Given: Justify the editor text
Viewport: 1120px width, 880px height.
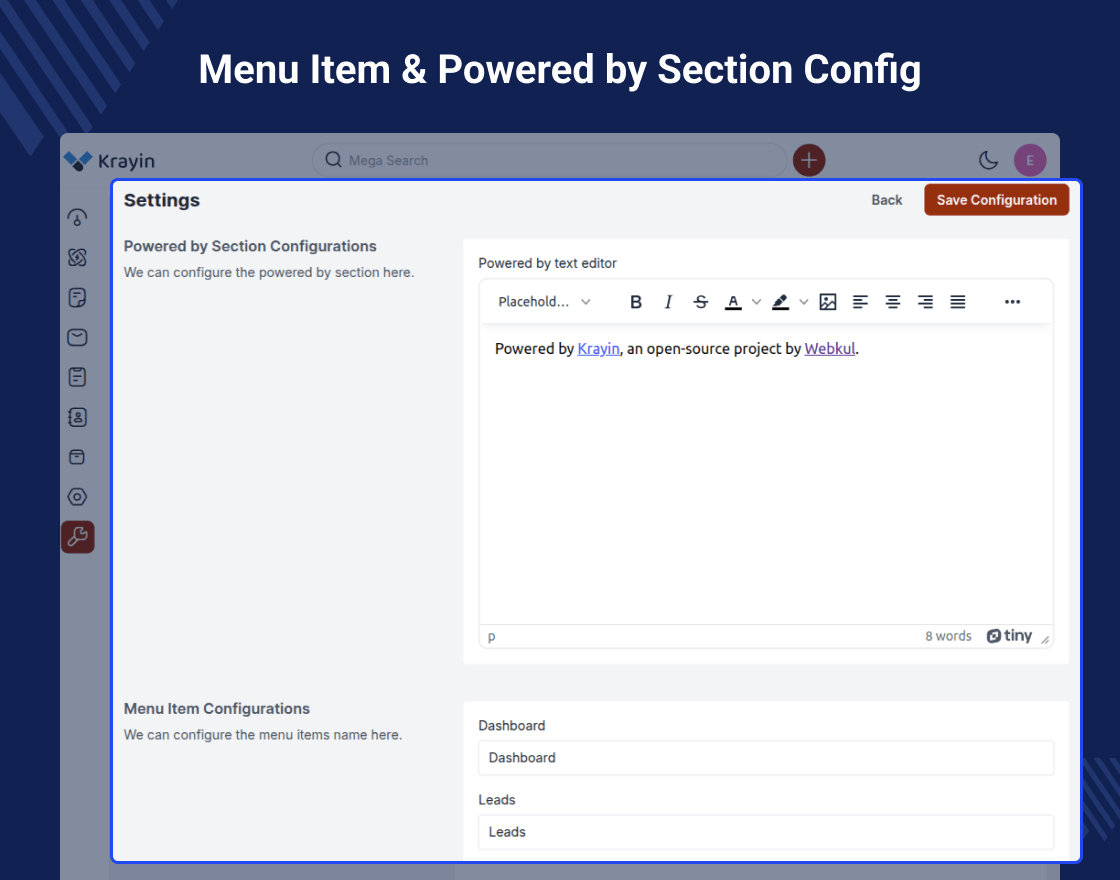Looking at the screenshot, I should [958, 302].
